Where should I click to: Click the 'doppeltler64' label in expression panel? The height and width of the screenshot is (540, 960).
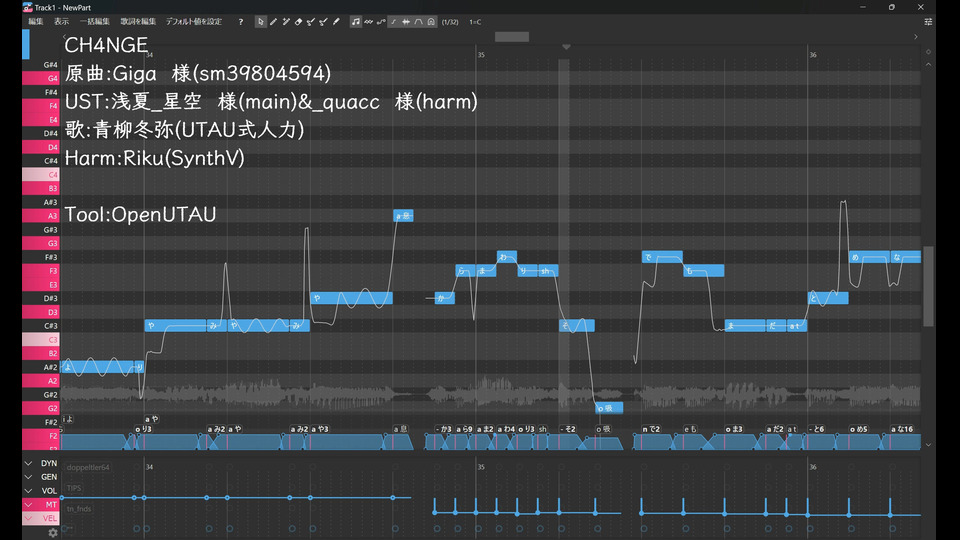88,468
